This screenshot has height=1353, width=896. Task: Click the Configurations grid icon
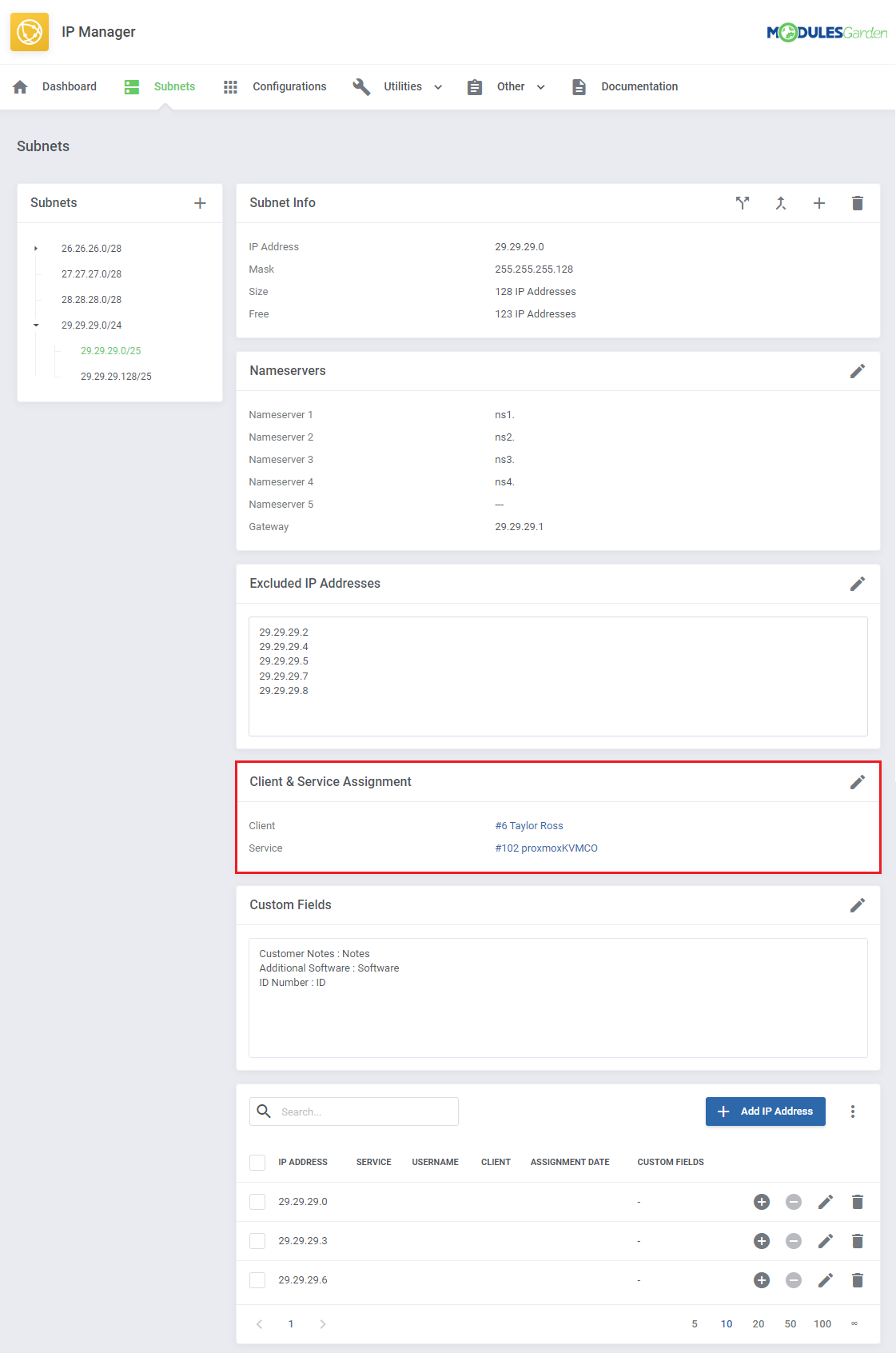(230, 86)
